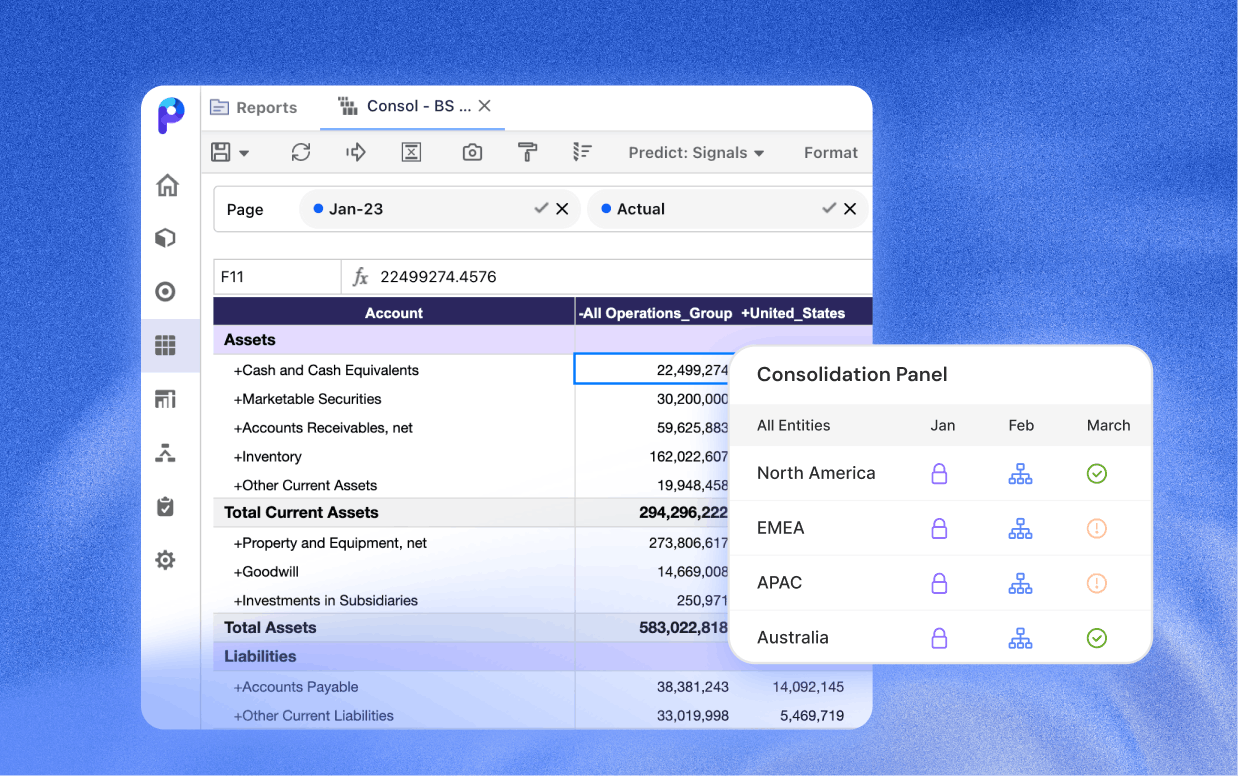1238x776 pixels.
Task: Expand +Cash and Cash Equivalents row
Action: 326,370
